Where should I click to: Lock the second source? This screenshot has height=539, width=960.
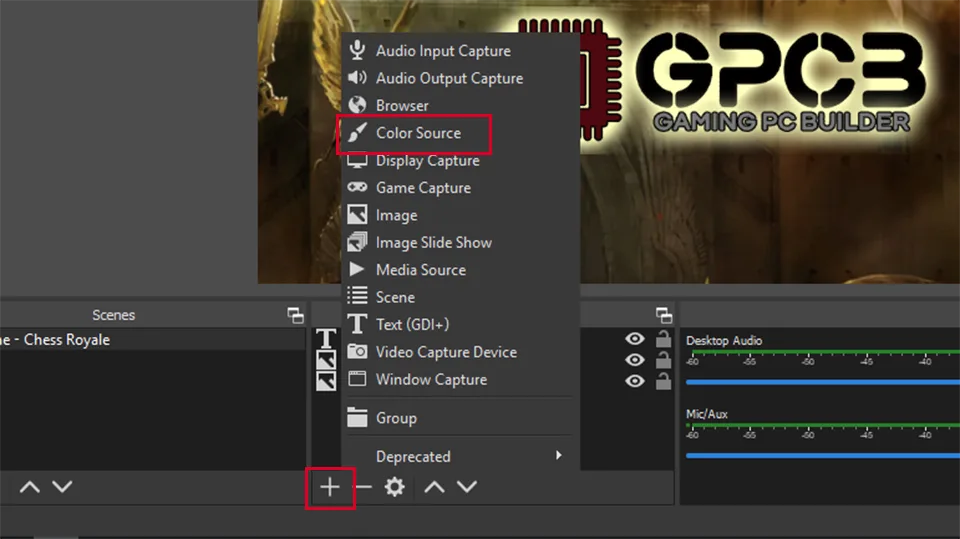coord(663,360)
